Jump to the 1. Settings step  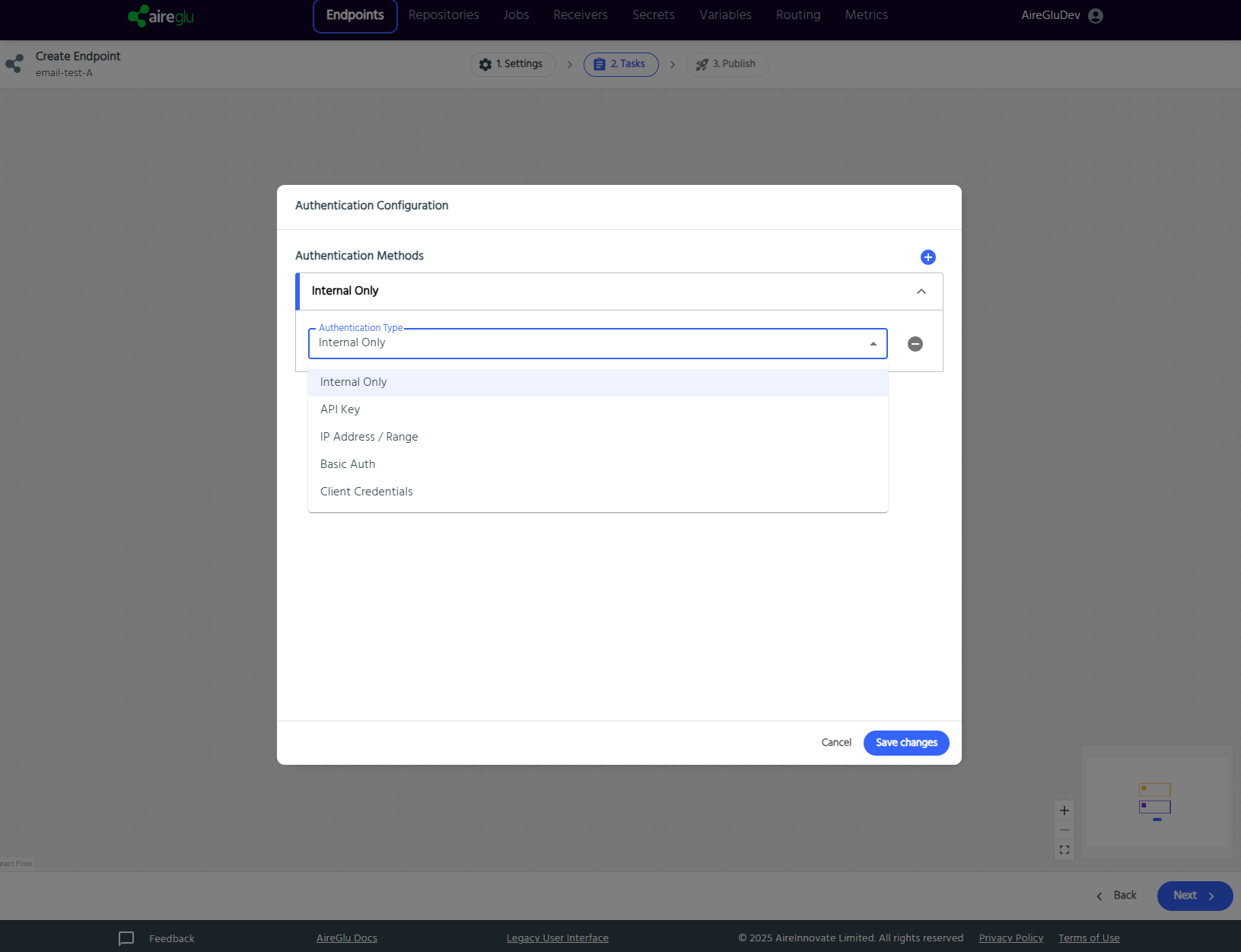tap(513, 64)
